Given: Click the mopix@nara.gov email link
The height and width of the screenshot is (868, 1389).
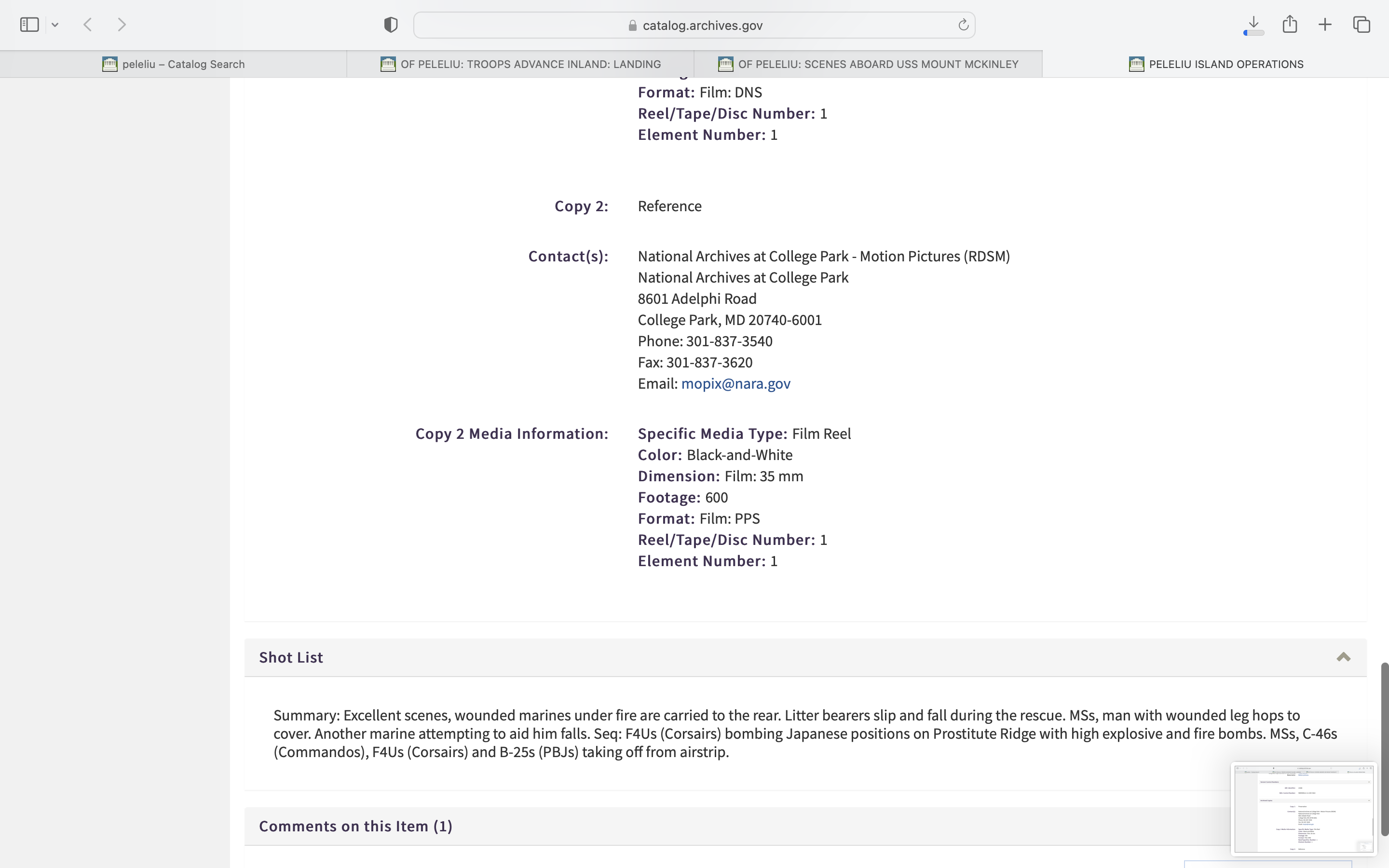Looking at the screenshot, I should (735, 383).
